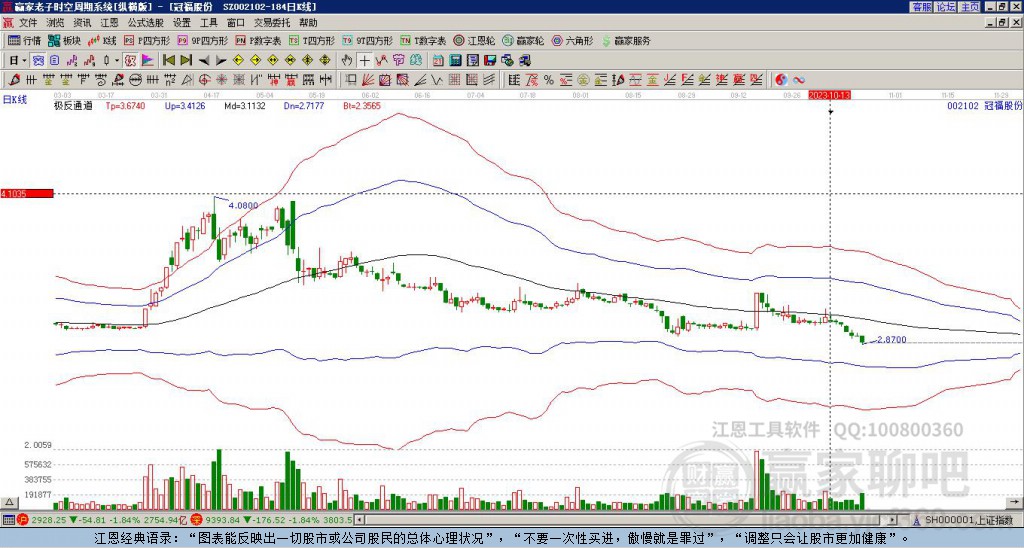The image size is (1024, 548).
Task: Open the T数字表 time table
Action: pos(423,40)
